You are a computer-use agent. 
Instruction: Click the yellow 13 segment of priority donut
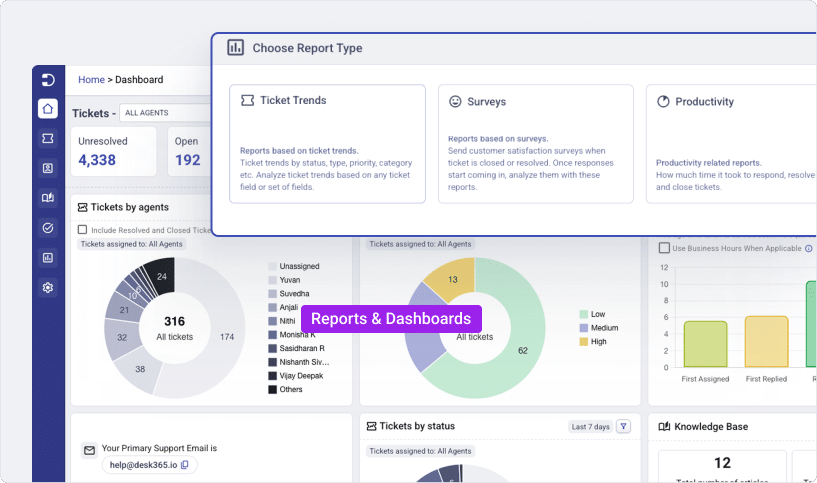click(452, 280)
